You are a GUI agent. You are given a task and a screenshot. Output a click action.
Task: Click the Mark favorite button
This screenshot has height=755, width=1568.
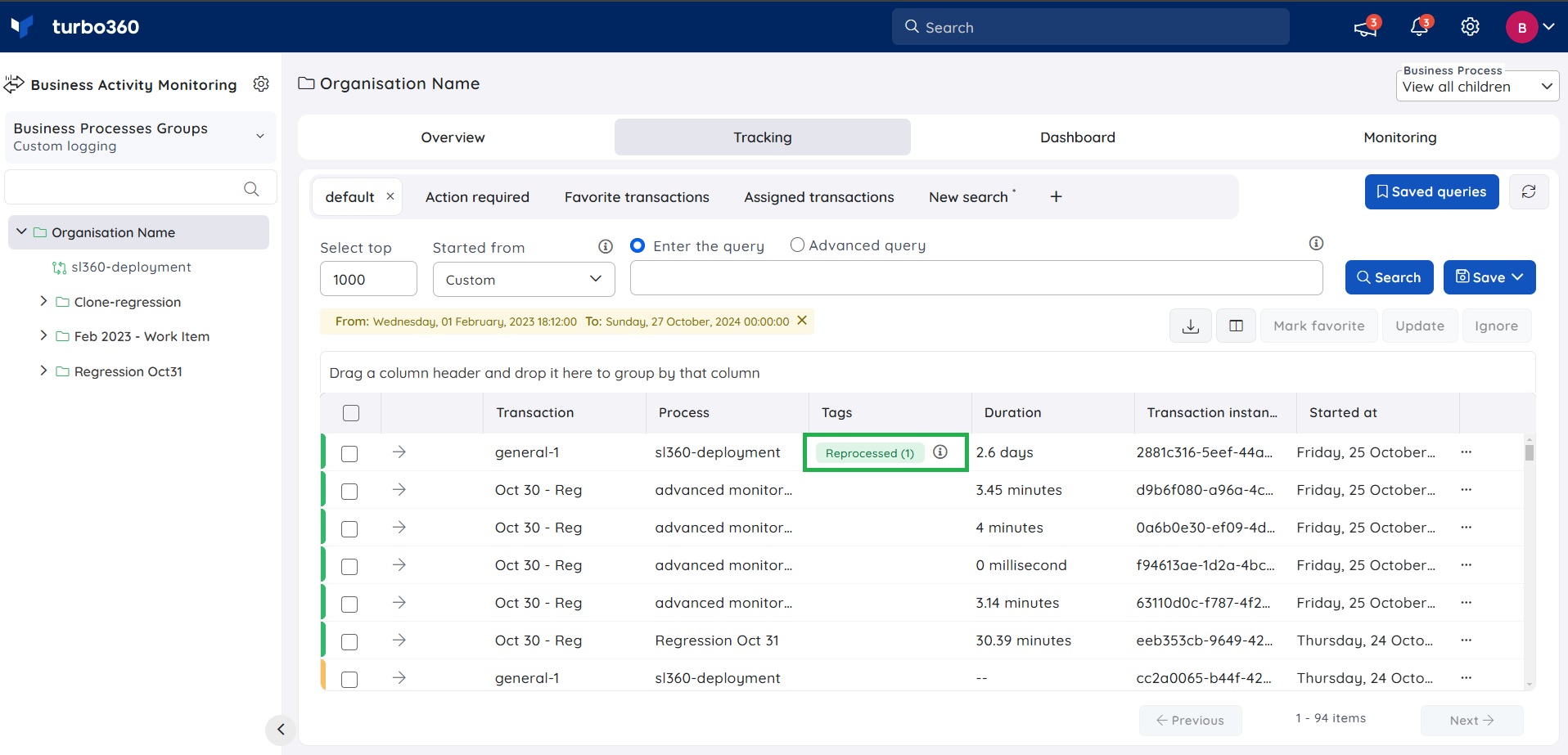[1318, 326]
